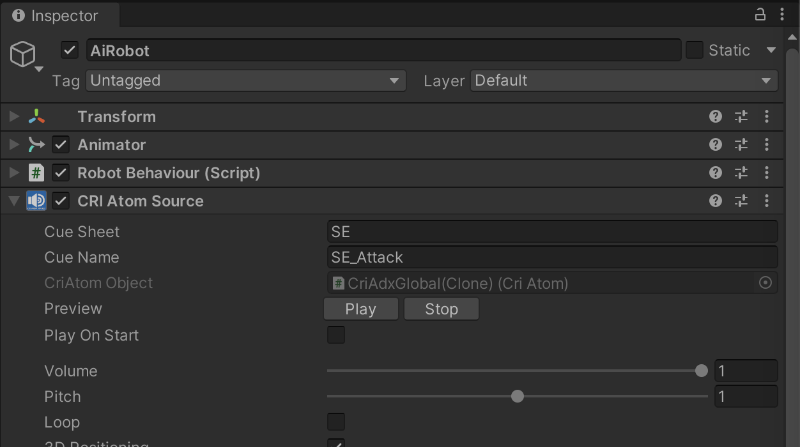Open the Tag dropdown showing Untagged
The height and width of the screenshot is (447, 800).
pyautogui.click(x=245, y=81)
